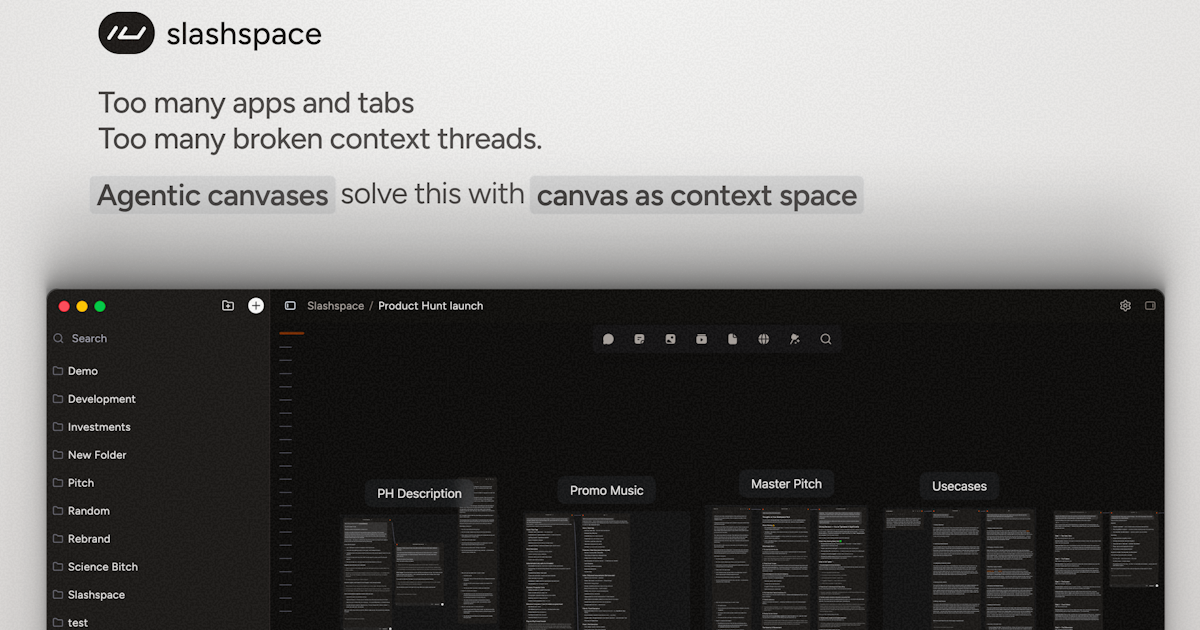The width and height of the screenshot is (1200, 630).
Task: Click the new folder icon
Action: (228, 306)
